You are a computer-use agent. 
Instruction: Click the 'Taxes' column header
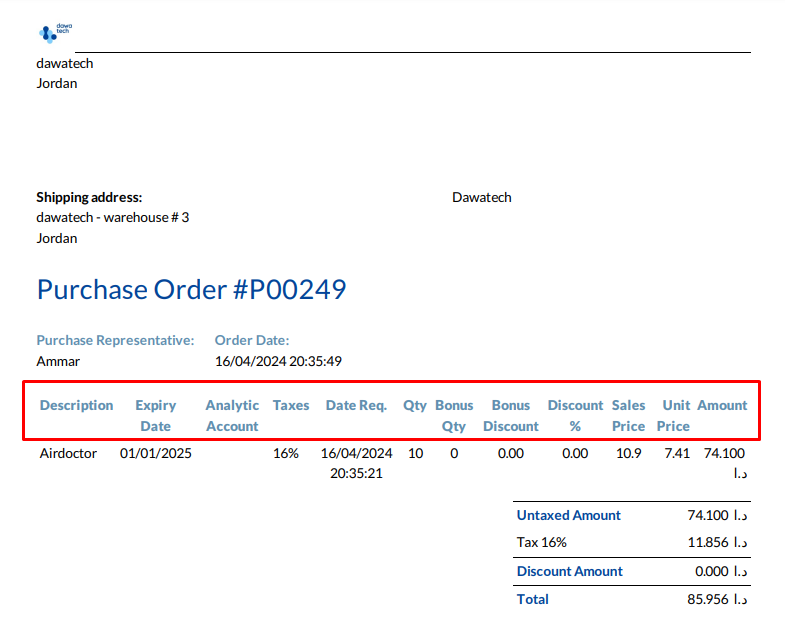click(291, 405)
